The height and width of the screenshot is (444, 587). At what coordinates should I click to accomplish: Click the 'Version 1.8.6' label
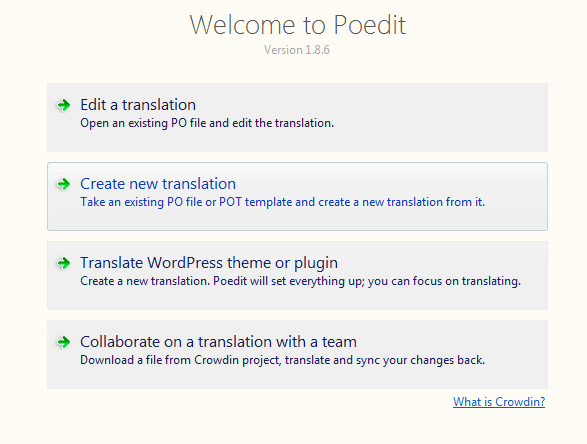(x=297, y=50)
